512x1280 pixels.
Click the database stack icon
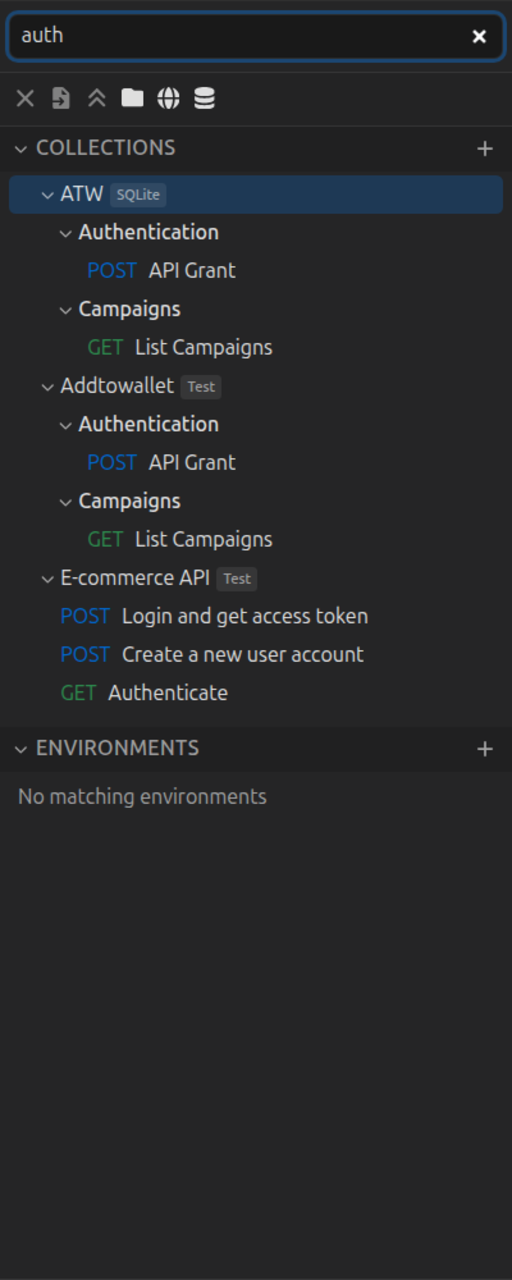pos(205,98)
